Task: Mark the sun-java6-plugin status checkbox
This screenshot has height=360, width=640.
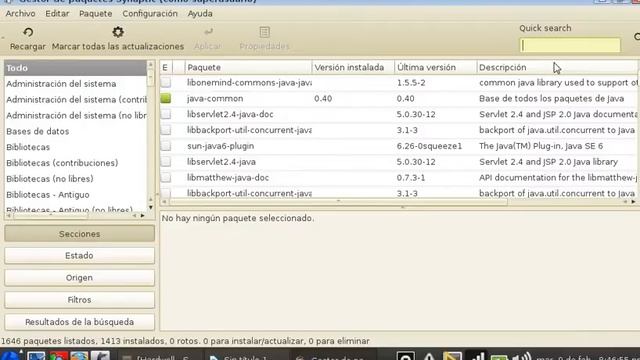Action: pyautogui.click(x=166, y=146)
